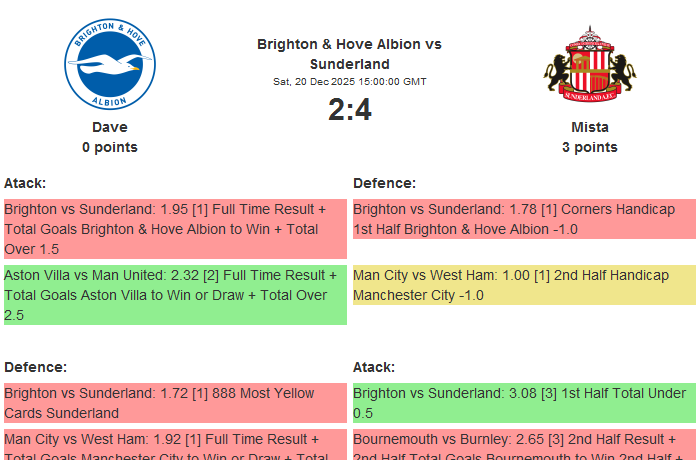Screen dimensions: 700x460
Task: Click the Atack heading under Dave
Action: [x=25, y=183]
